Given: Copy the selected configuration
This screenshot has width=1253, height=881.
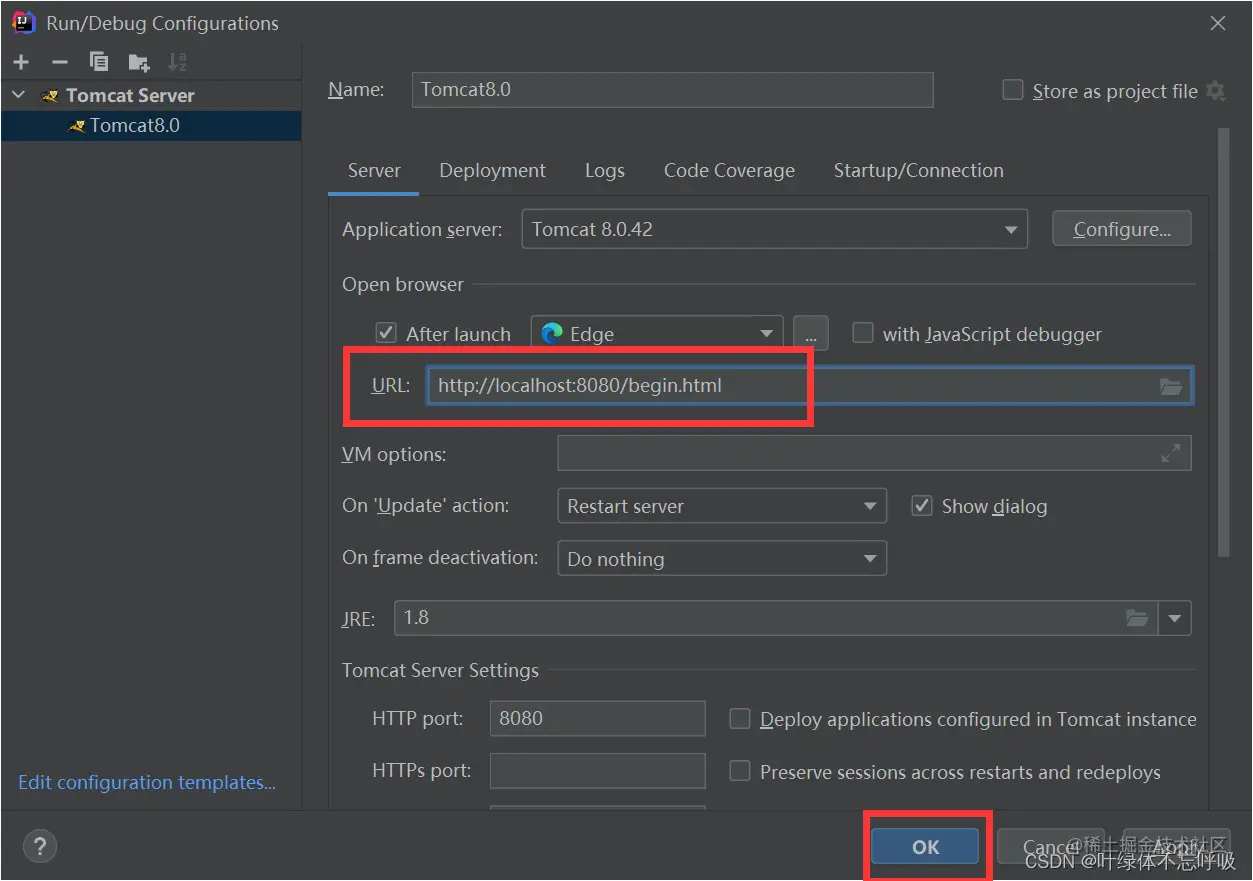Looking at the screenshot, I should 99,62.
